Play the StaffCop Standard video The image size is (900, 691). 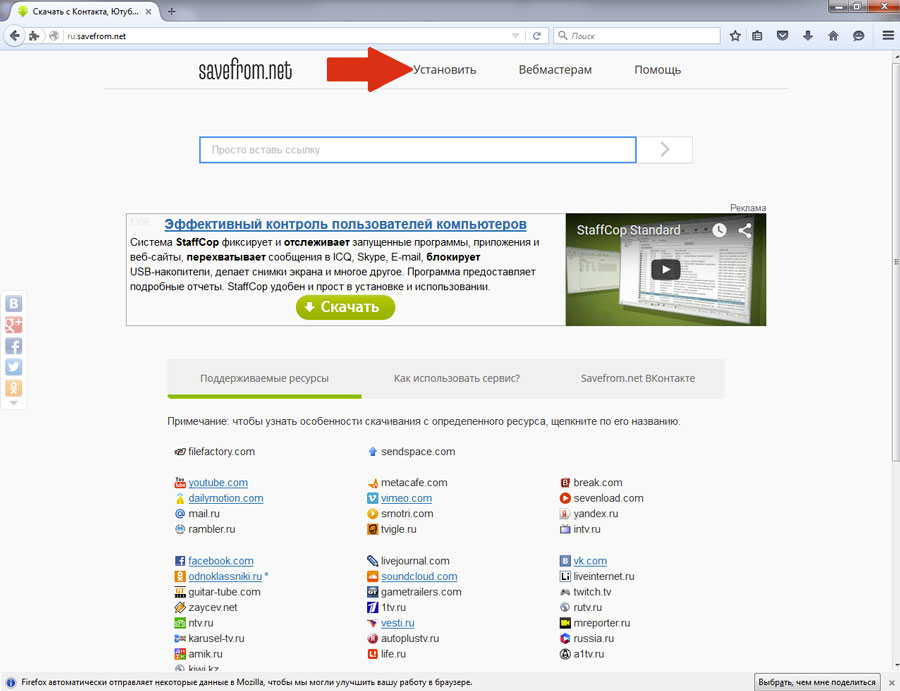[665, 269]
